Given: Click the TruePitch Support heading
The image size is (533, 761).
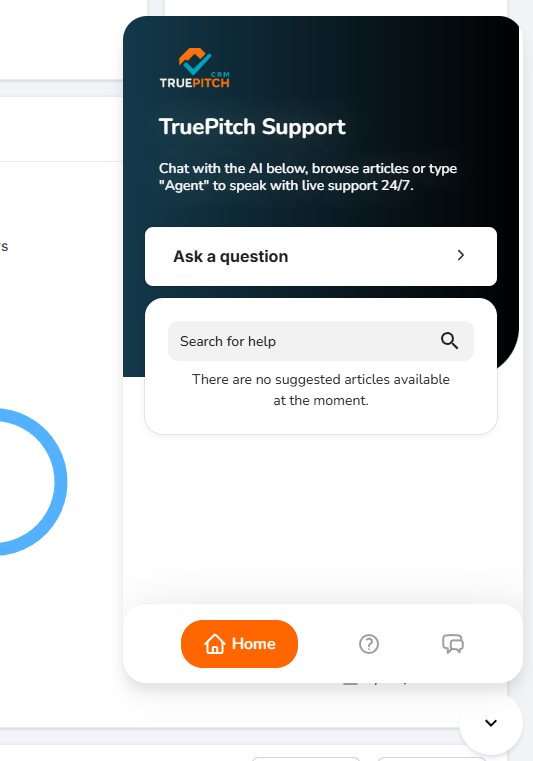Looking at the screenshot, I should (252, 127).
